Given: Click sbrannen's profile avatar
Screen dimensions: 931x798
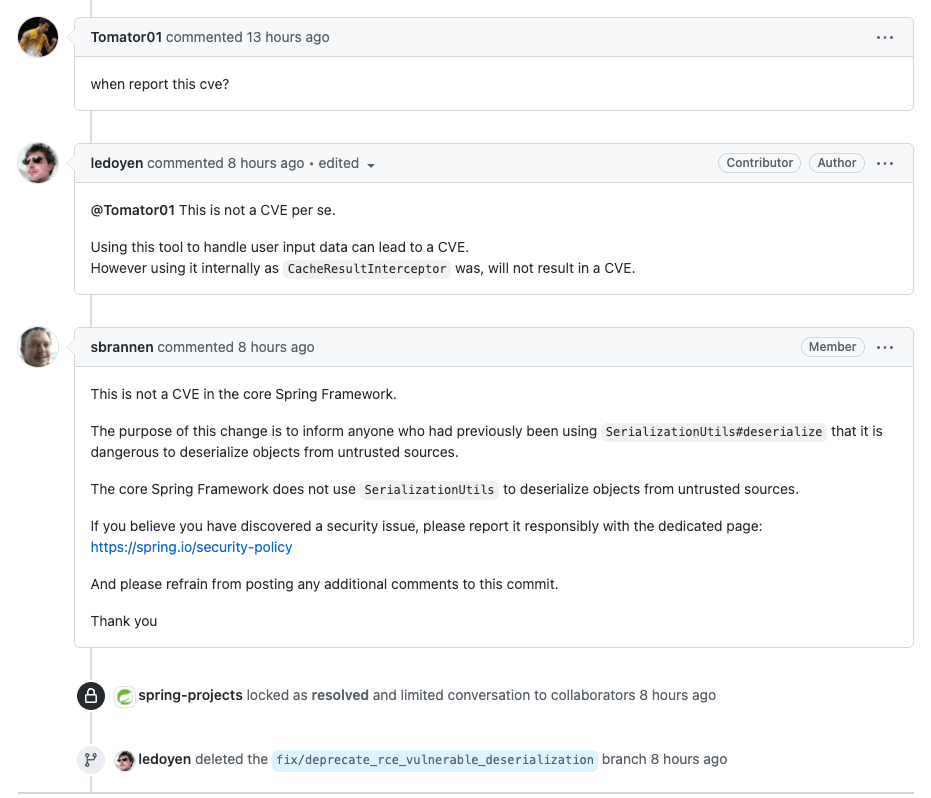Looking at the screenshot, I should coord(38,347).
